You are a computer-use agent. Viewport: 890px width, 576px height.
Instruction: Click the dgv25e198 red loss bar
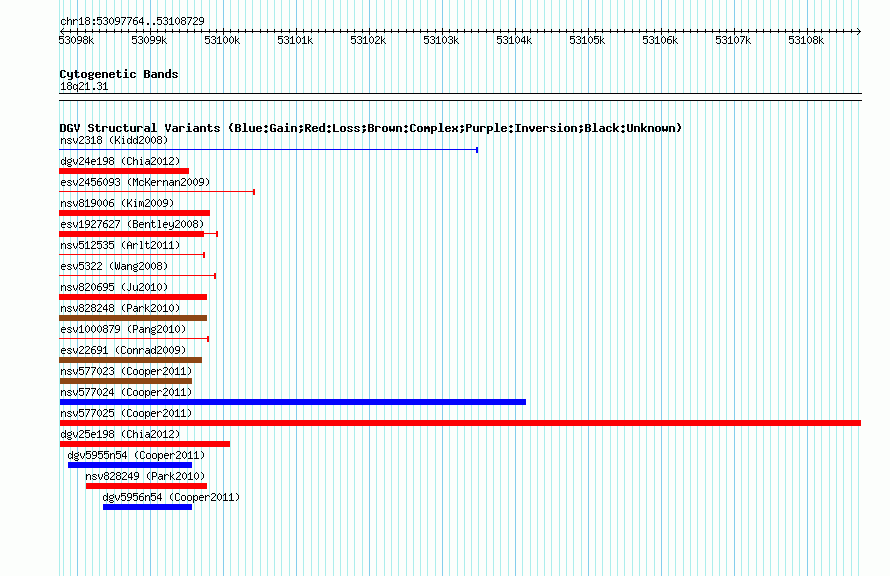(x=145, y=444)
